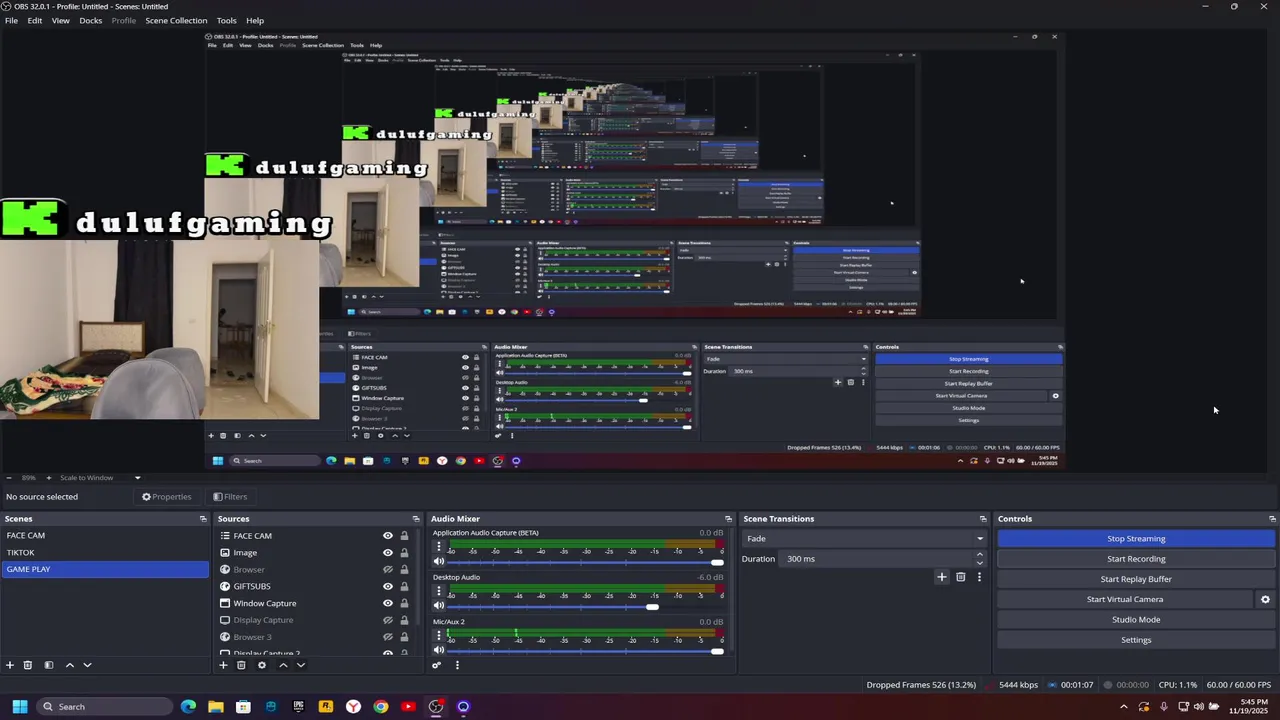Add a transition with plus icon

pyautogui.click(x=941, y=577)
